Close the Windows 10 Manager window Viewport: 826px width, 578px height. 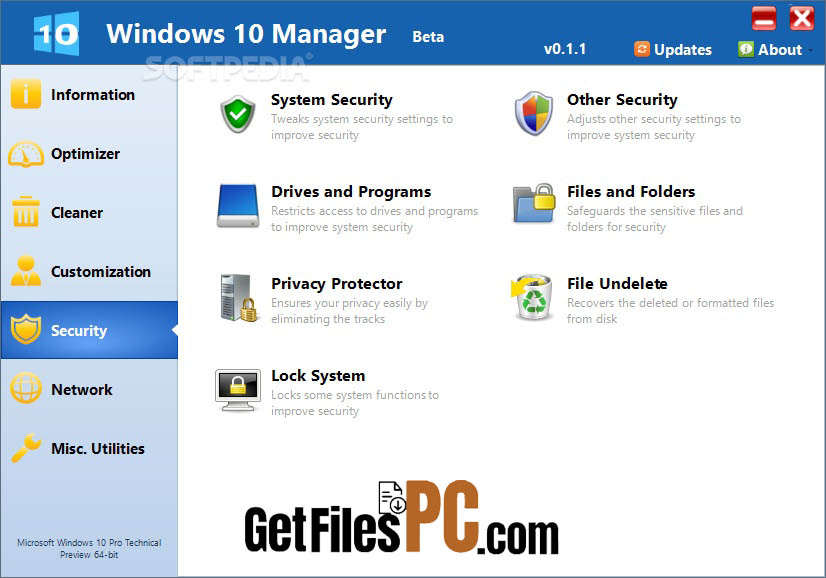click(x=802, y=19)
